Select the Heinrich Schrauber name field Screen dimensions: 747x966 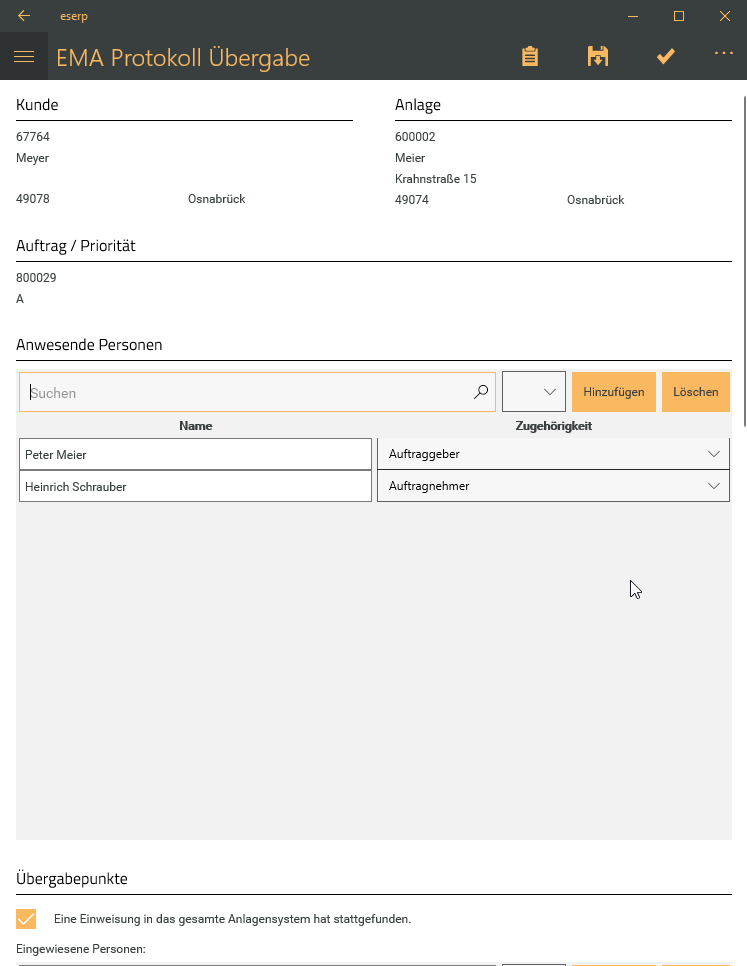195,486
